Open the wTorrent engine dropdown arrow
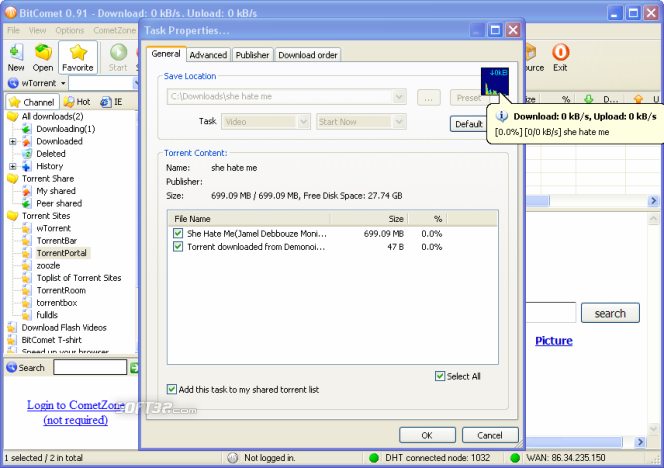Image resolution: width=664 pixels, height=468 pixels. [63, 83]
